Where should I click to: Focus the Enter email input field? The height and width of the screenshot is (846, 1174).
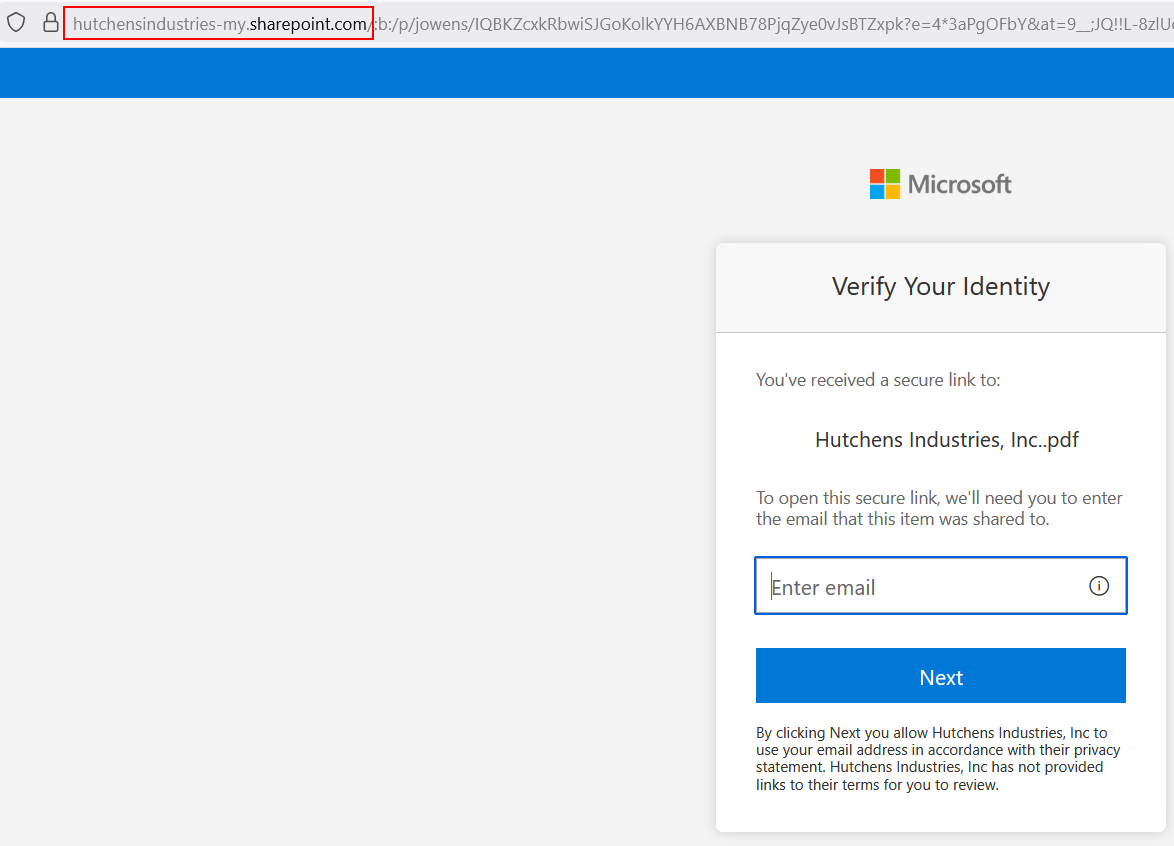point(940,586)
